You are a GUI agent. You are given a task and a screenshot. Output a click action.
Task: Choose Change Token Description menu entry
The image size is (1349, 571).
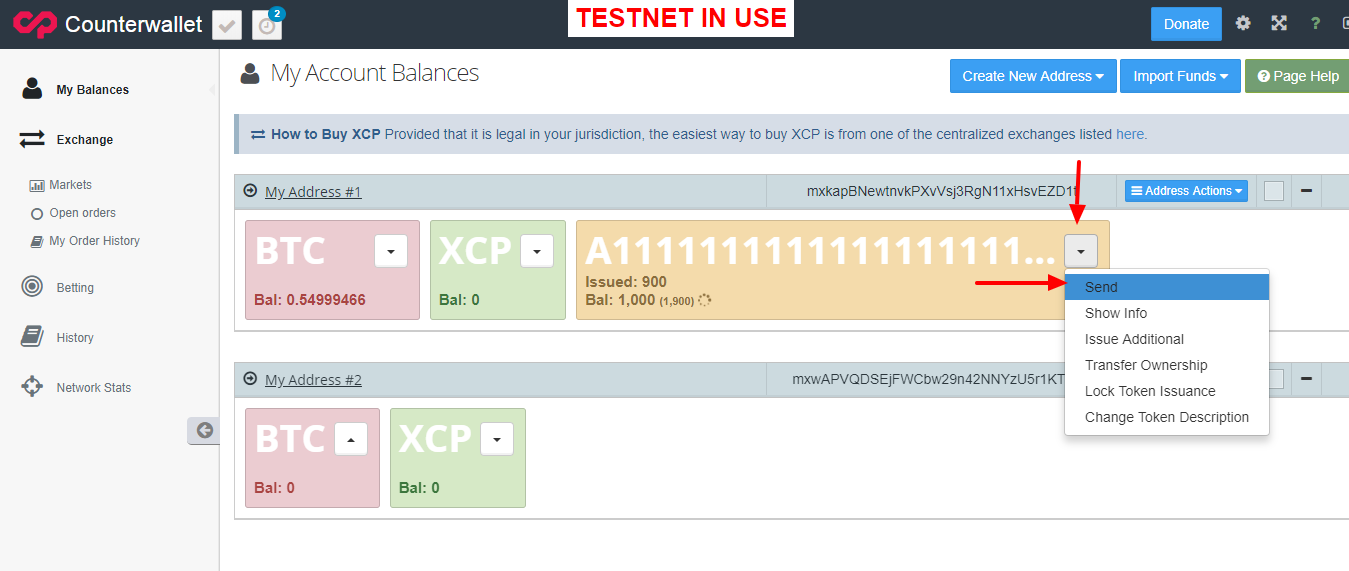1167,417
